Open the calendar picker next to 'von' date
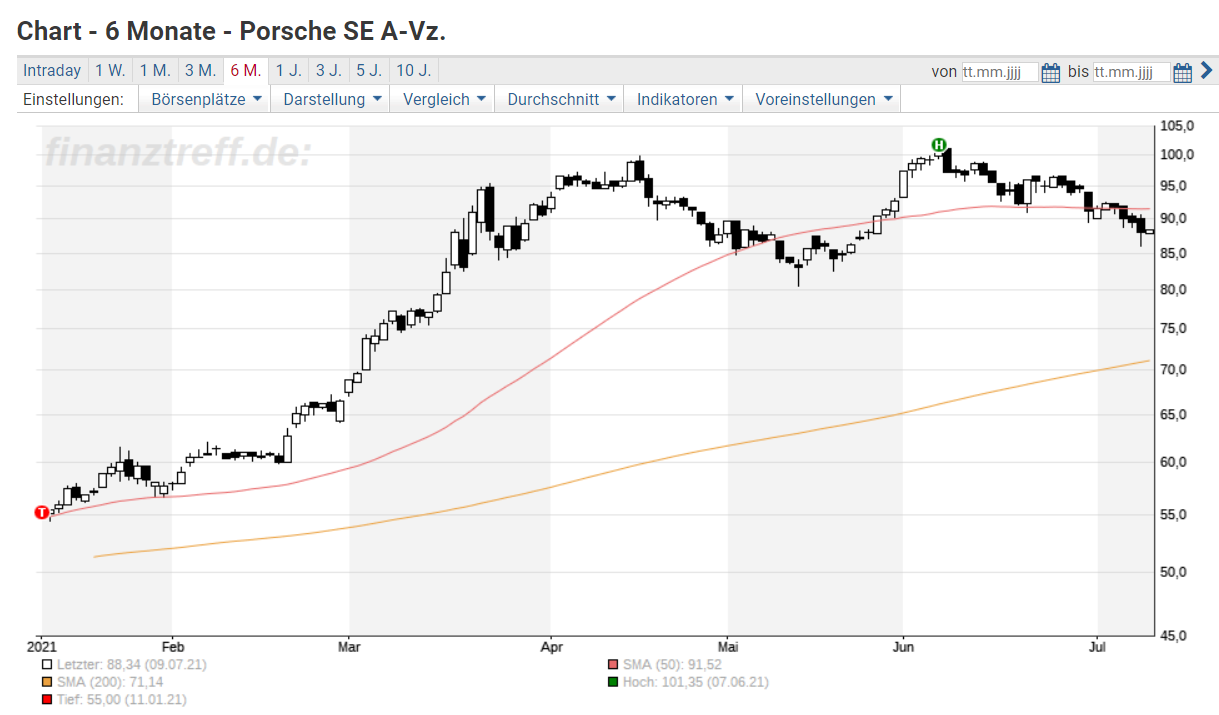The image size is (1219, 715). [1051, 71]
